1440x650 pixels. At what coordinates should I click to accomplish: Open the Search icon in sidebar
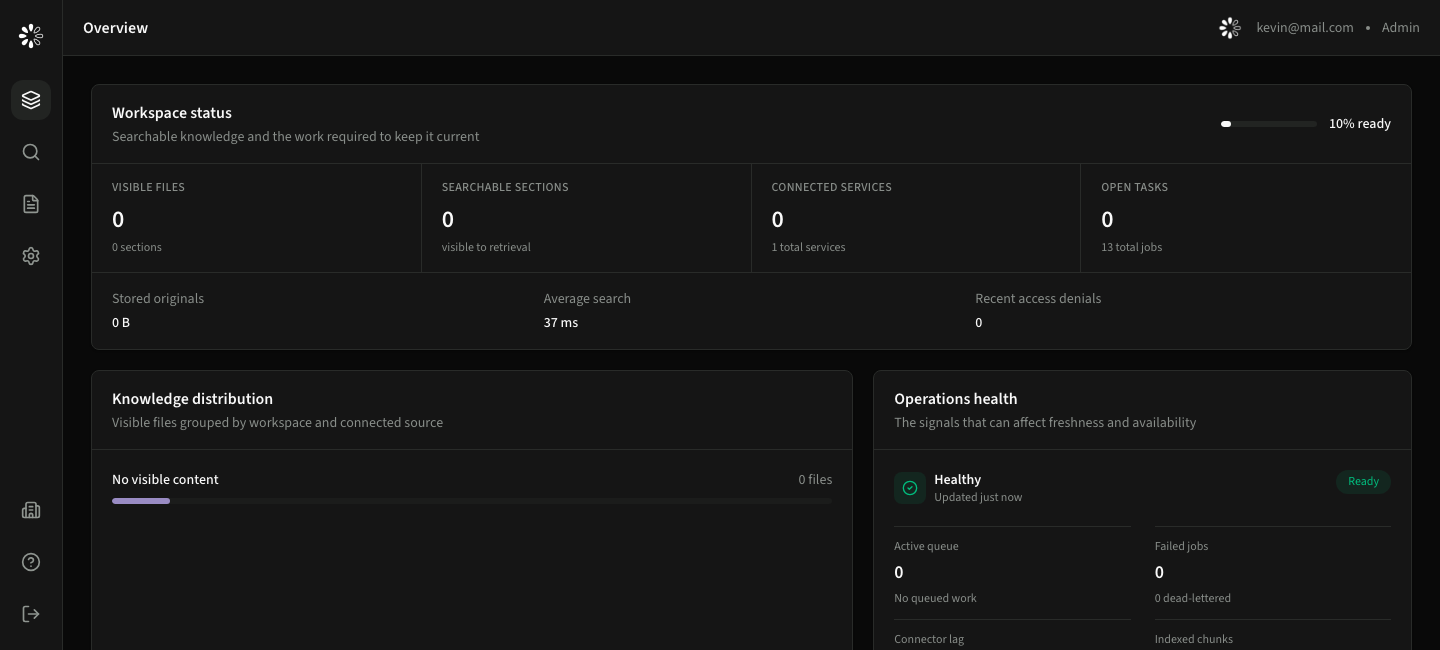[31, 152]
